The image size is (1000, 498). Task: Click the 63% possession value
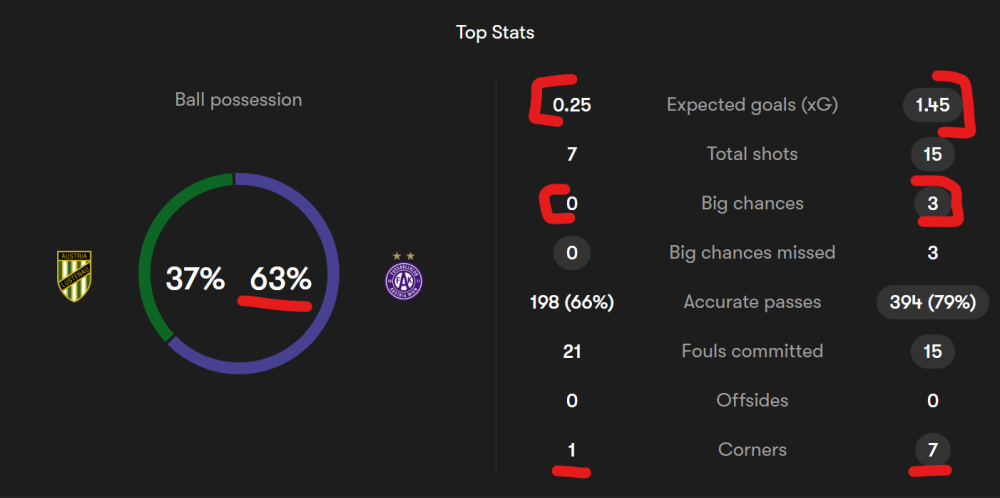coord(280,279)
